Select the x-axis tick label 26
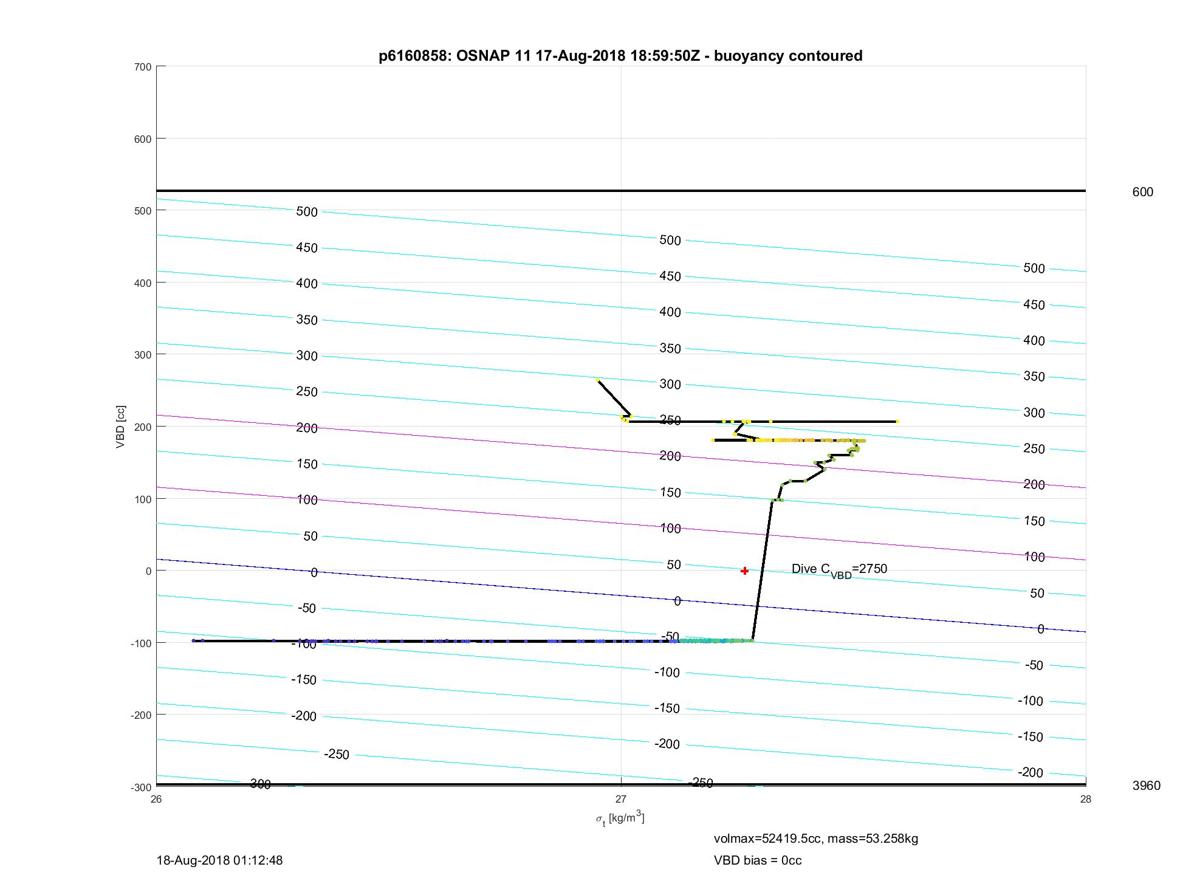1200x885 pixels. coord(157,799)
